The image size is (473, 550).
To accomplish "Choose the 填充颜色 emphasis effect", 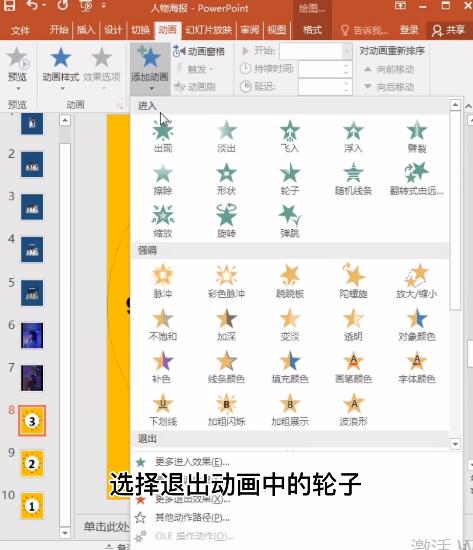I will (290, 367).
